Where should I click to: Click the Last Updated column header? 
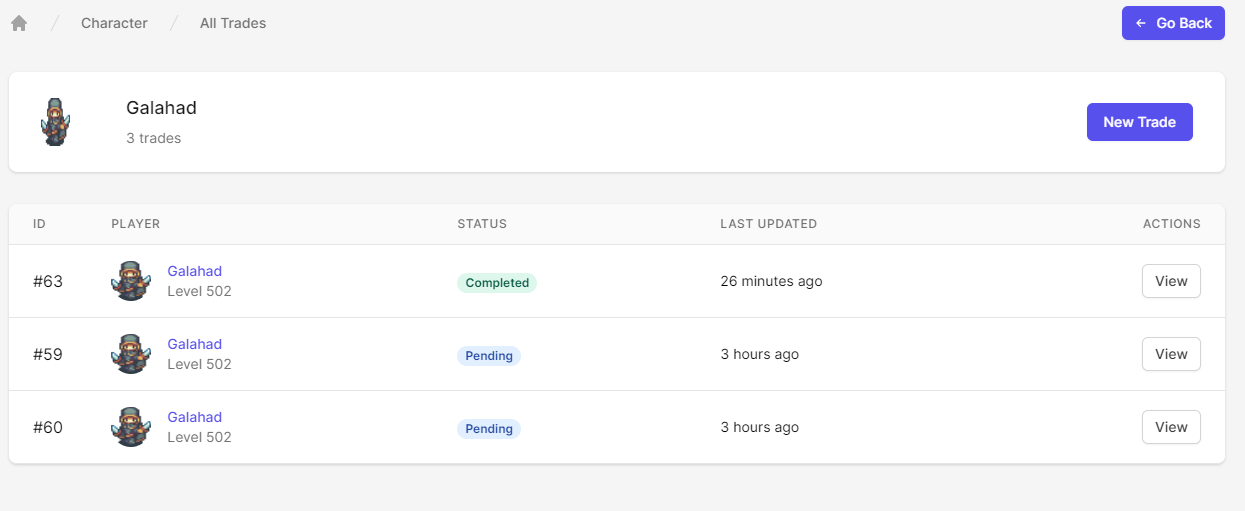coord(768,224)
